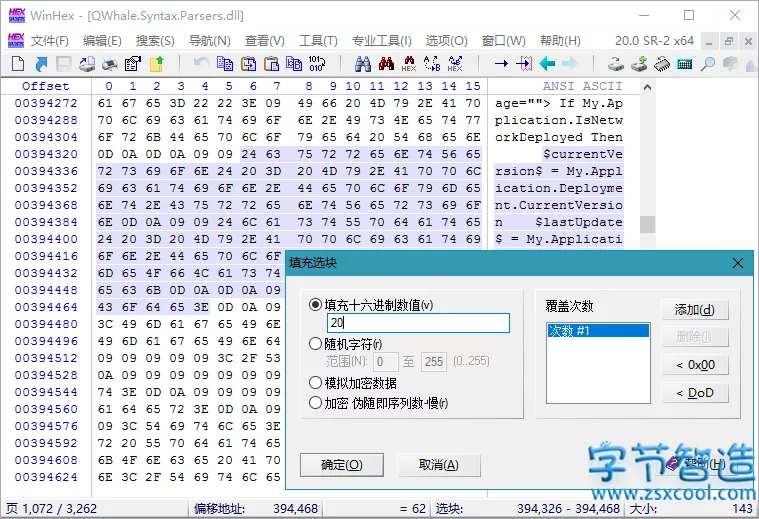This screenshot has height=519, width=759.
Task: Click offset row 00394624
Action: click(46, 477)
